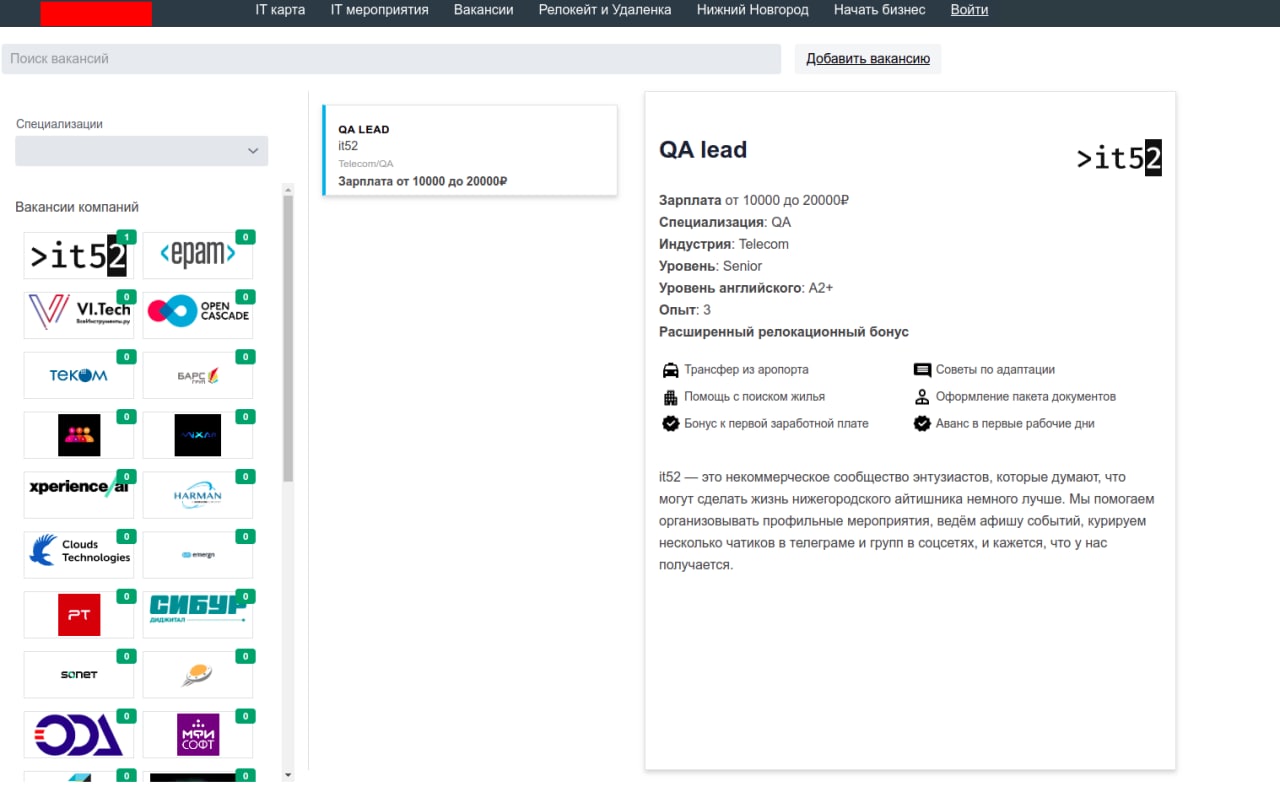Click the company list scroll down arrow
This screenshot has height=792, width=1280.
pyautogui.click(x=288, y=775)
